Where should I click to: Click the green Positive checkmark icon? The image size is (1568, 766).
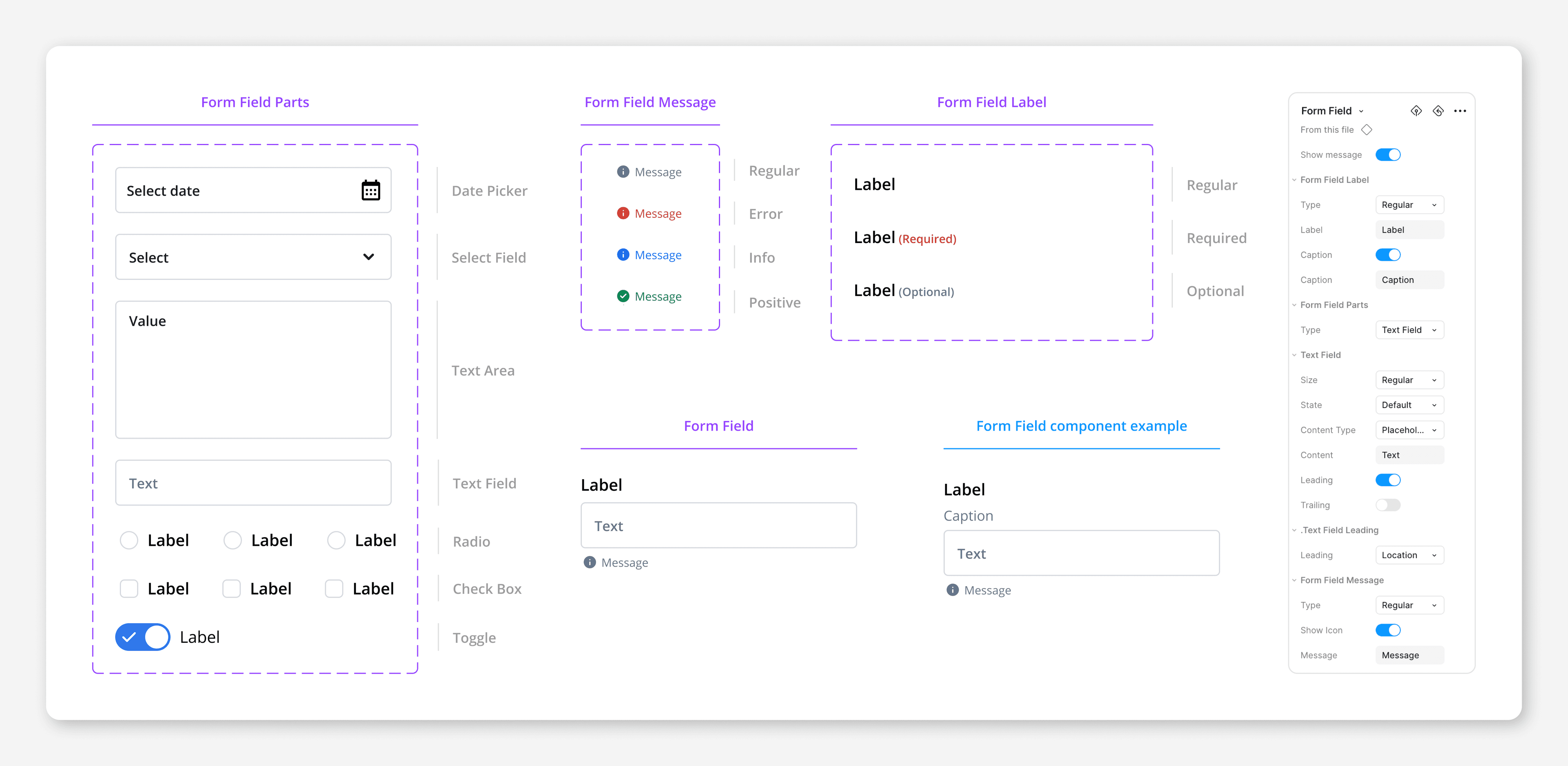(x=623, y=297)
